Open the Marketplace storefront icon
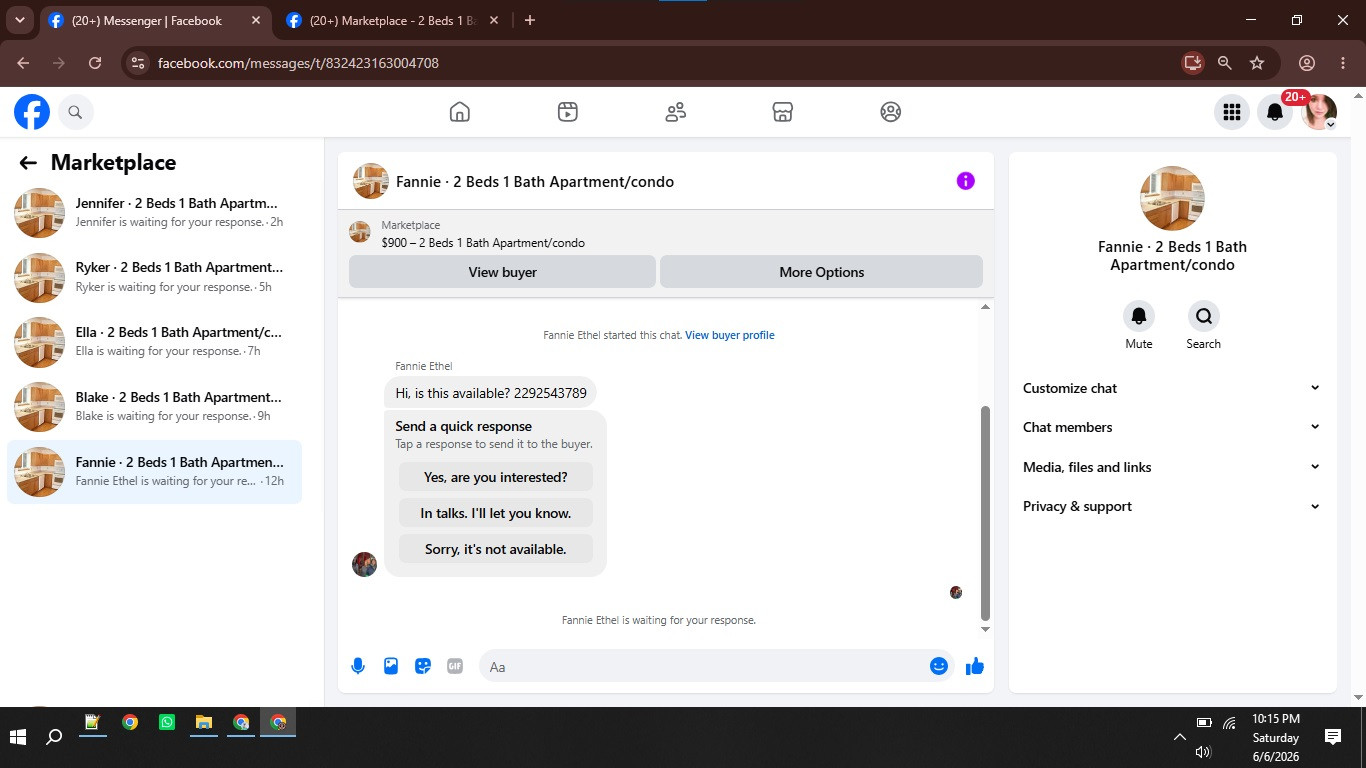Image resolution: width=1366 pixels, height=768 pixels. pos(783,112)
